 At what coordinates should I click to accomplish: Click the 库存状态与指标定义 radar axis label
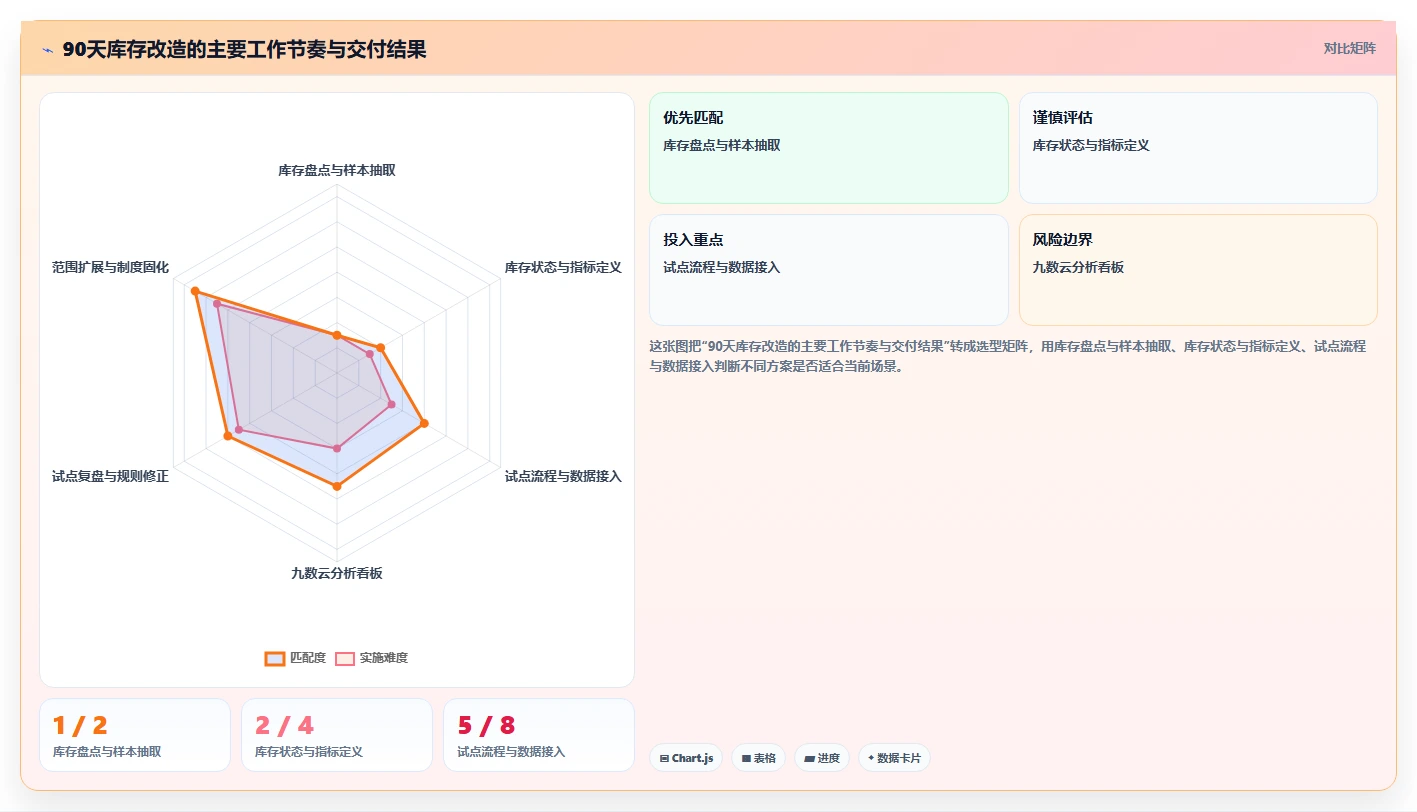563,267
